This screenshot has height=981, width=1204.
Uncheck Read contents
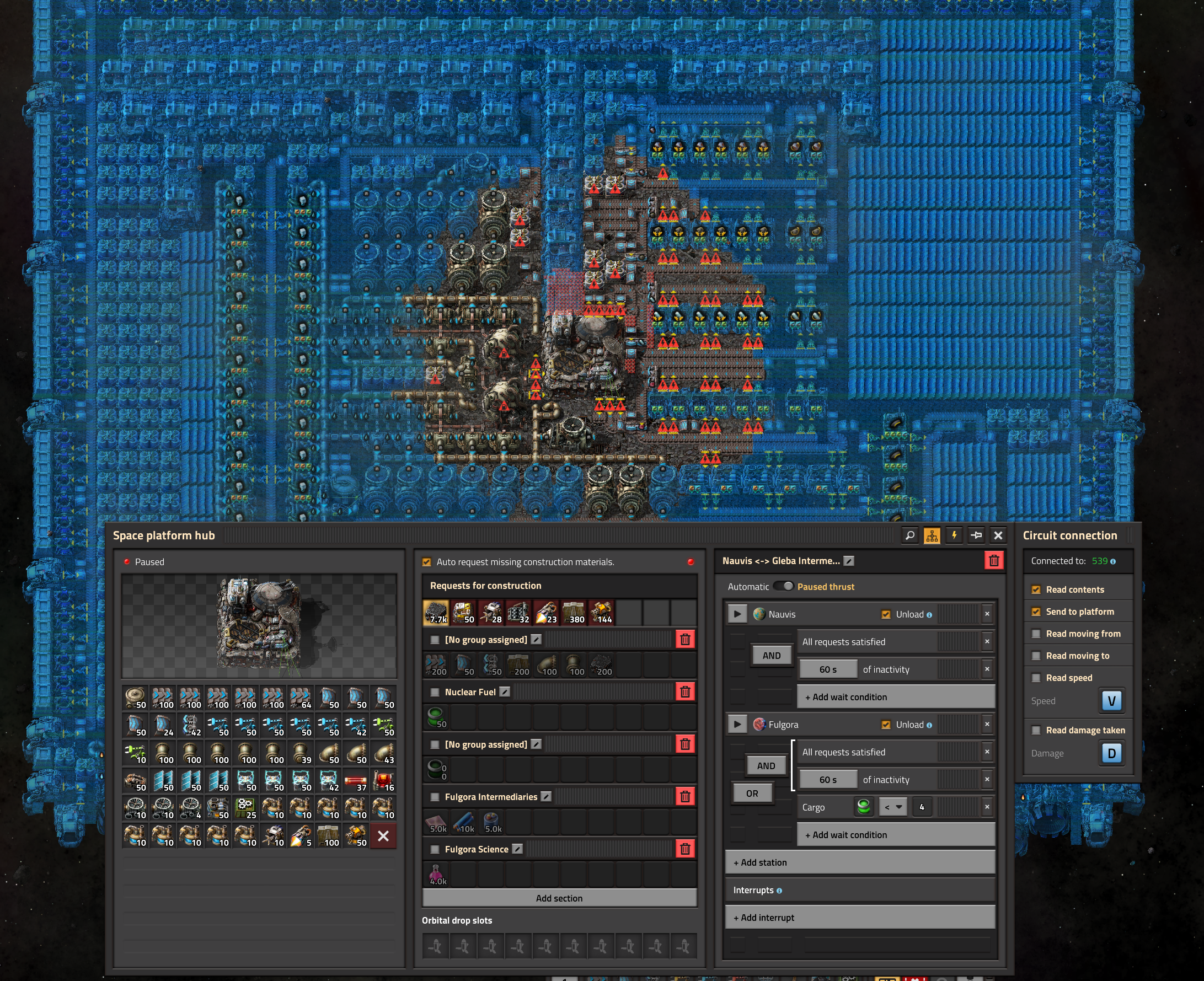click(1036, 589)
